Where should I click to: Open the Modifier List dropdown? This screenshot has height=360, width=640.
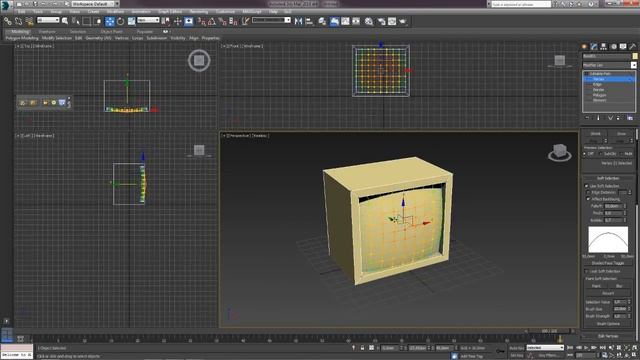coord(609,65)
